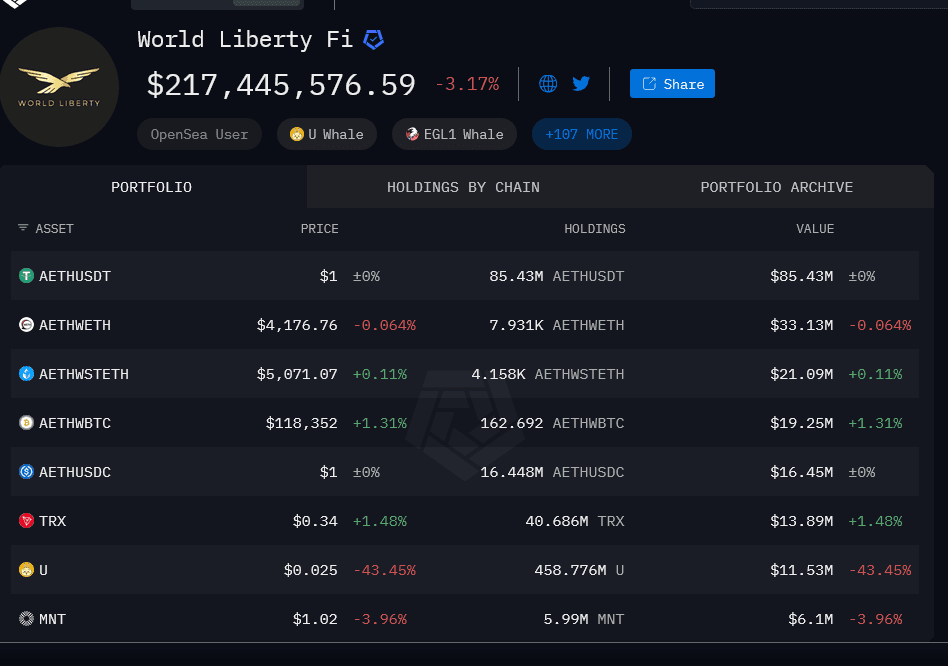948x666 pixels.
Task: Open the AETHUSDC asset name
Action: pos(75,472)
